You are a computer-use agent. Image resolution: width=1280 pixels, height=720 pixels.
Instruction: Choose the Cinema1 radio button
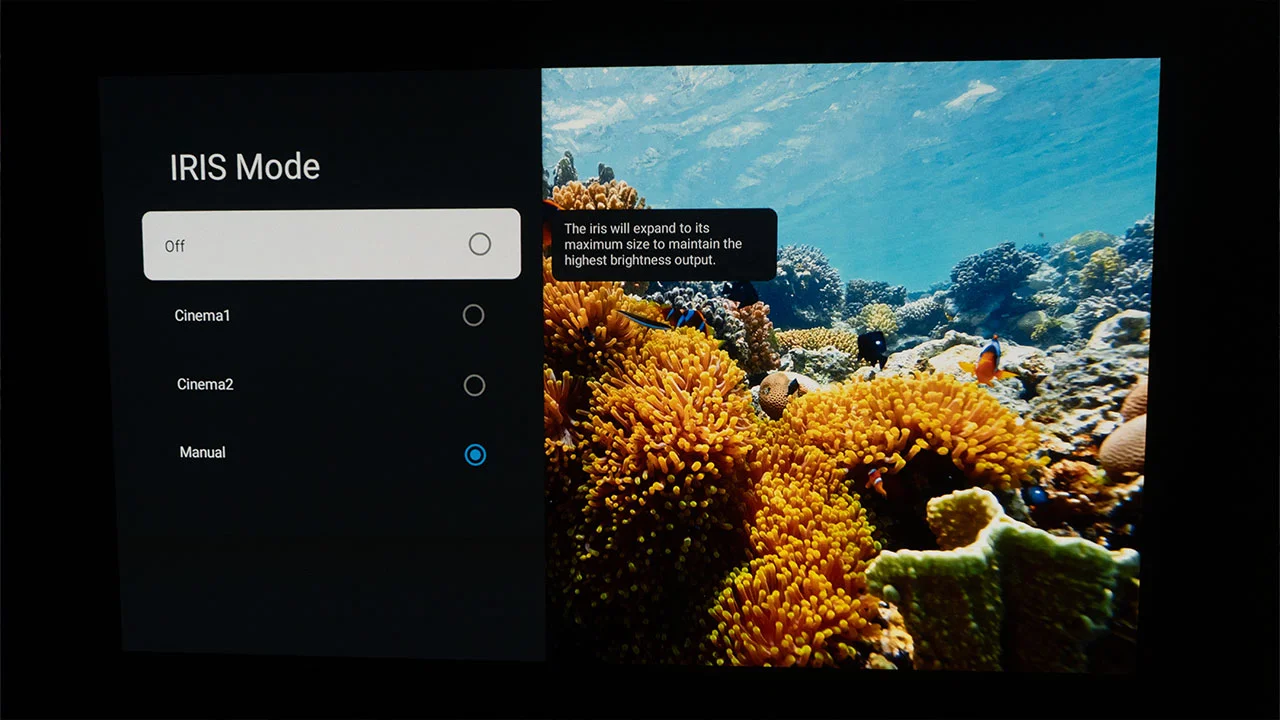474,316
